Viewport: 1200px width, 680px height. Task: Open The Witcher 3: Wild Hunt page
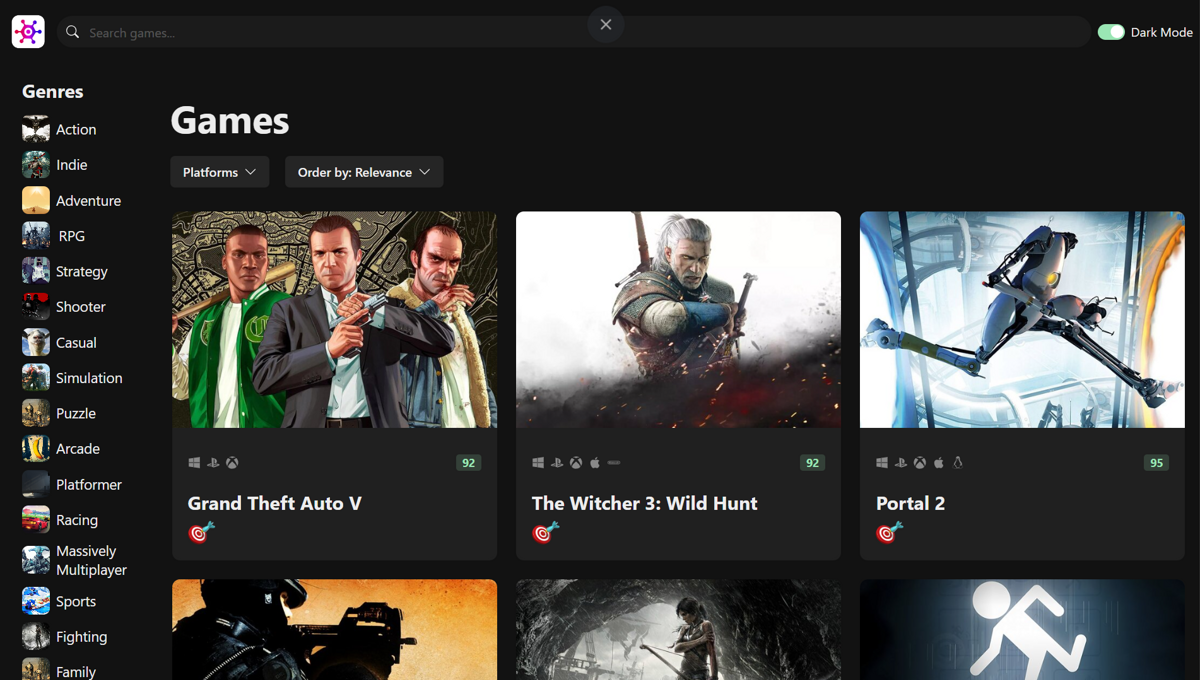645,503
